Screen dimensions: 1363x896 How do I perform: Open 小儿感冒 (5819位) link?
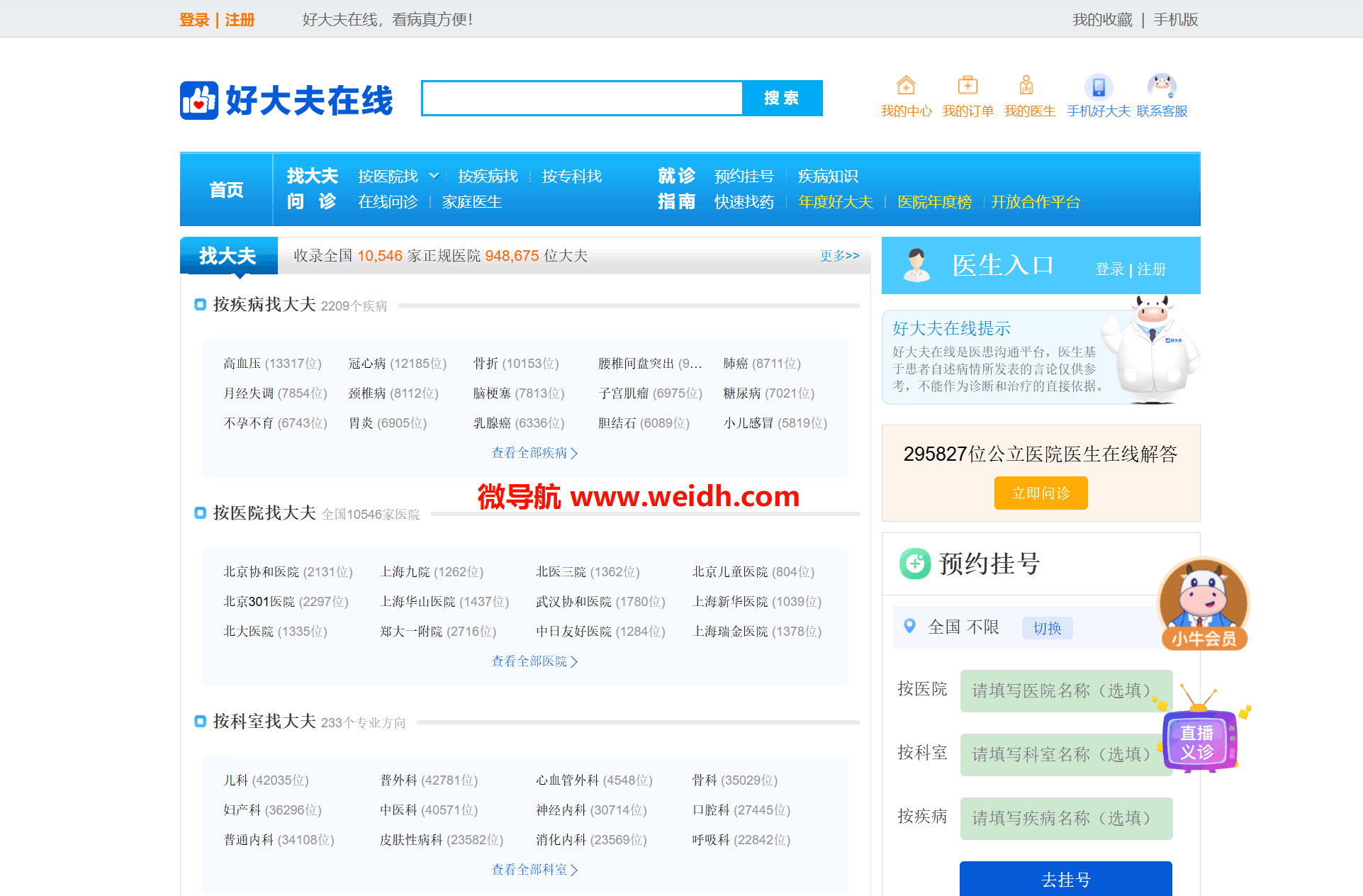(x=775, y=422)
